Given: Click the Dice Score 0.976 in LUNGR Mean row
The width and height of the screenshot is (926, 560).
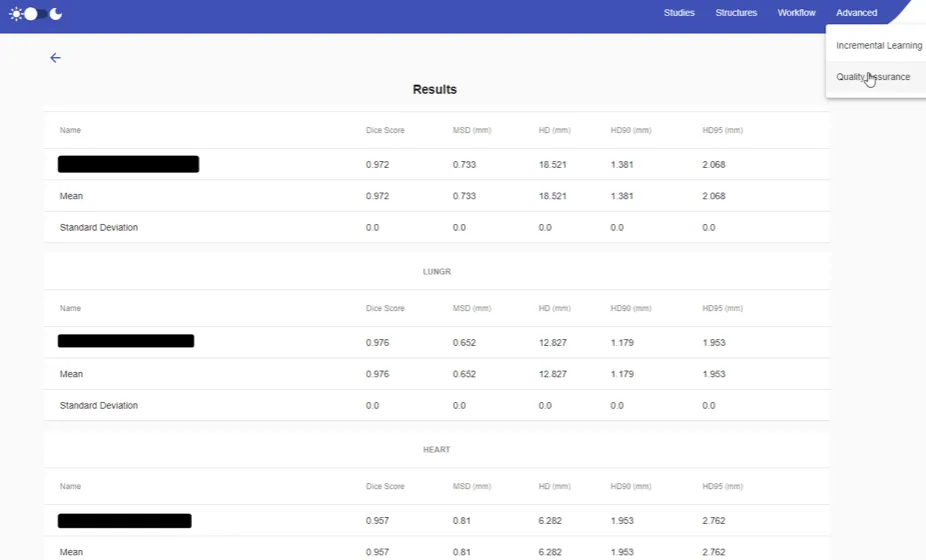Looking at the screenshot, I should pyautogui.click(x=377, y=374).
